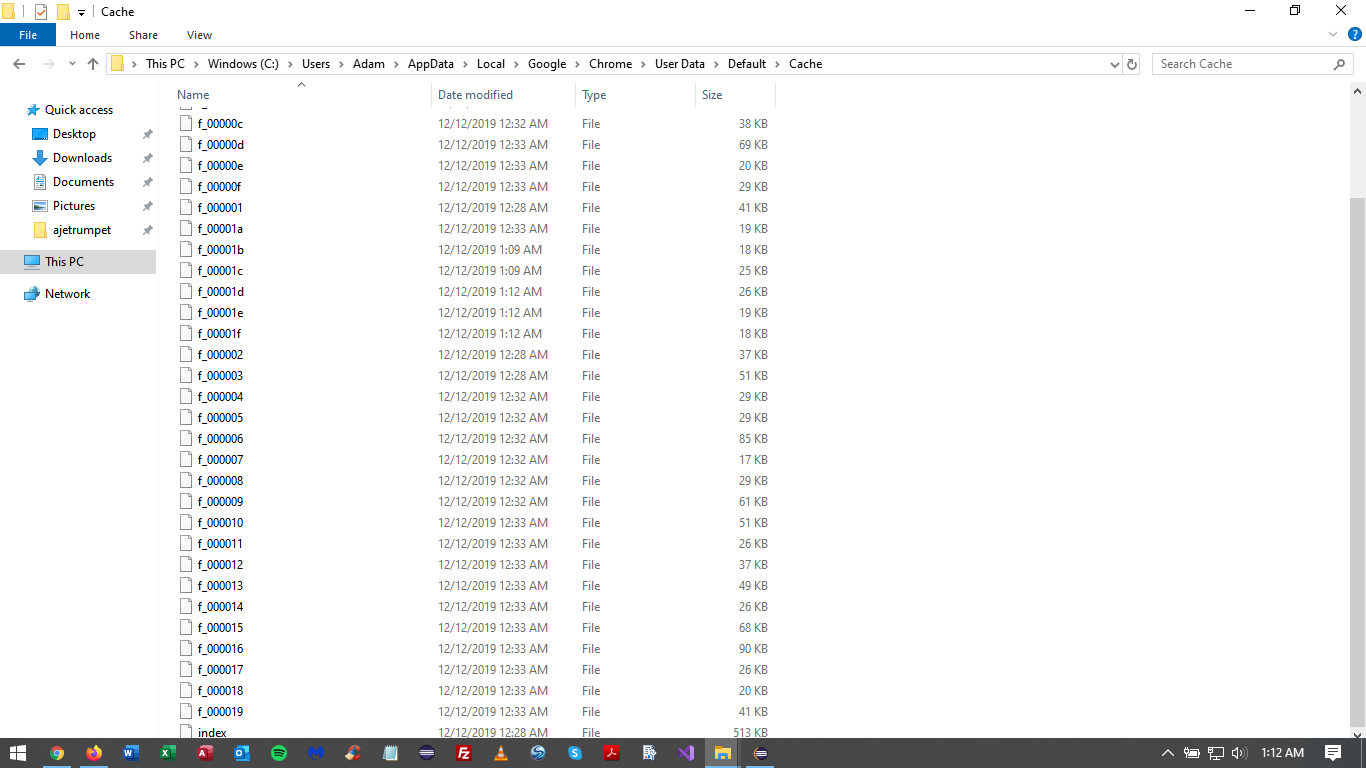Screen dimensions: 1366x768
Task: Select the file f_00001a
Action: click(220, 229)
